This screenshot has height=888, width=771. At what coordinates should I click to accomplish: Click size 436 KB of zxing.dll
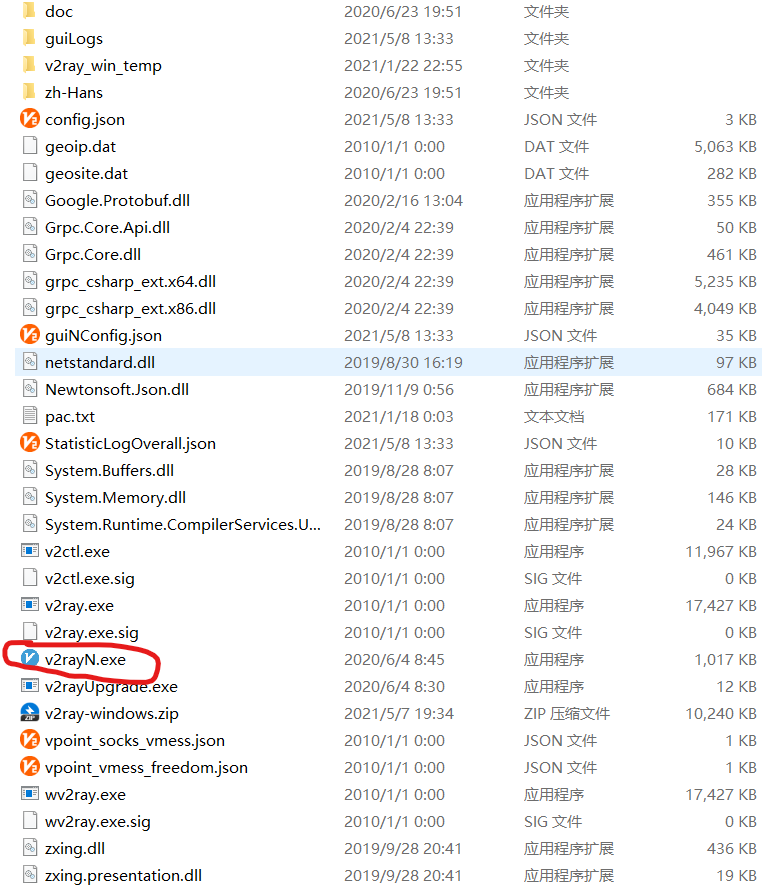tap(731, 849)
